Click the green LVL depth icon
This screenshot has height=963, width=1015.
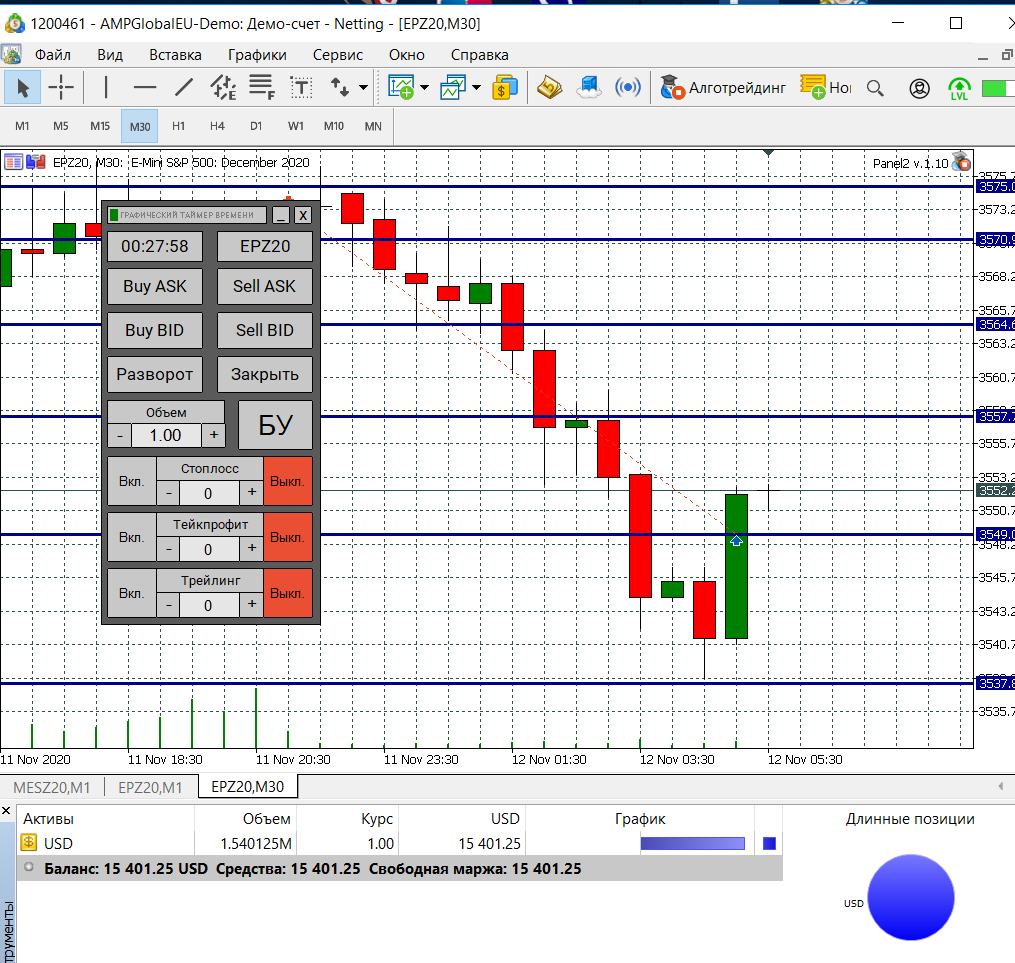[959, 88]
